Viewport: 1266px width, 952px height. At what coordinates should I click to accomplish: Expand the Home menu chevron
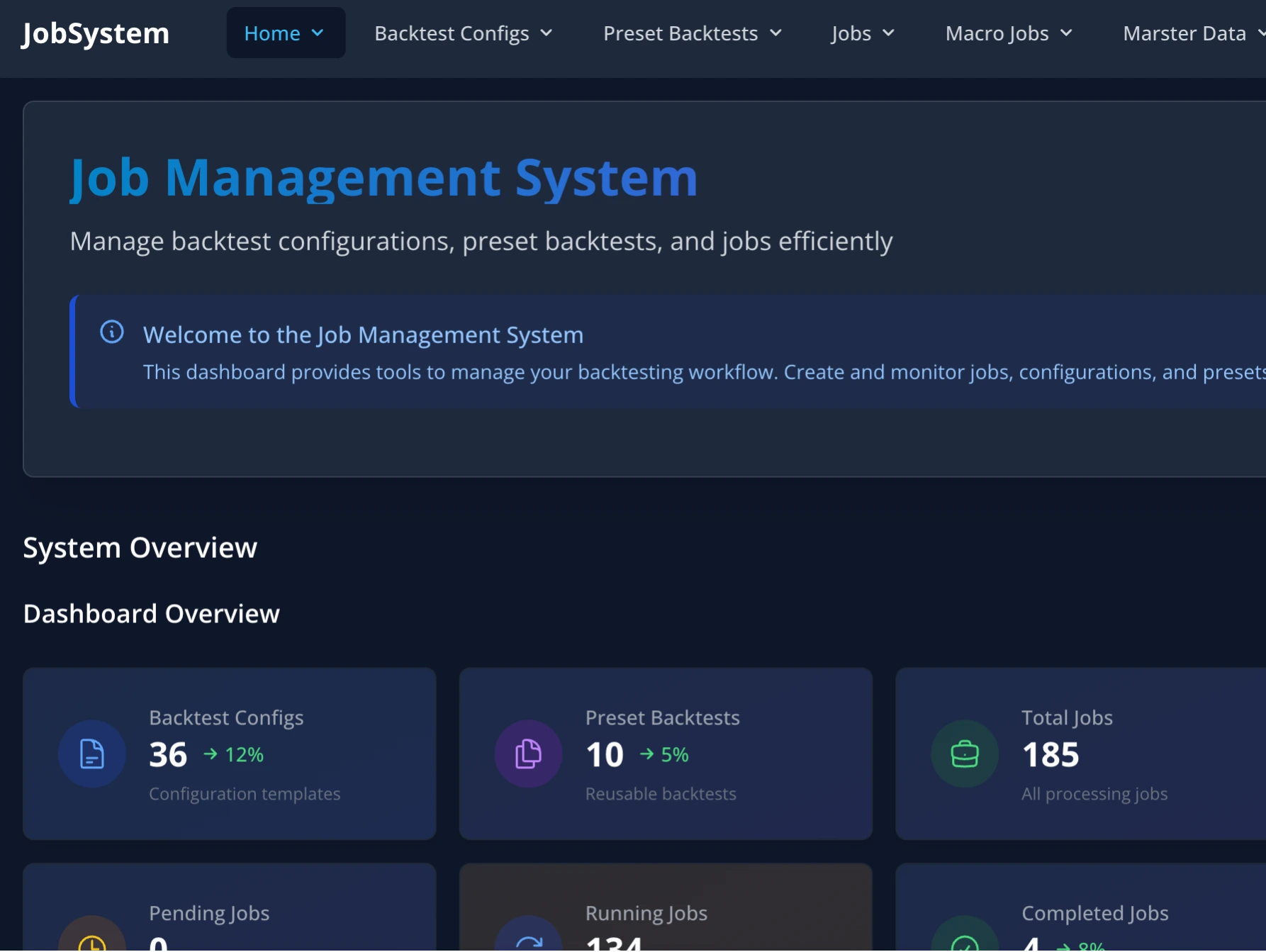pos(318,33)
